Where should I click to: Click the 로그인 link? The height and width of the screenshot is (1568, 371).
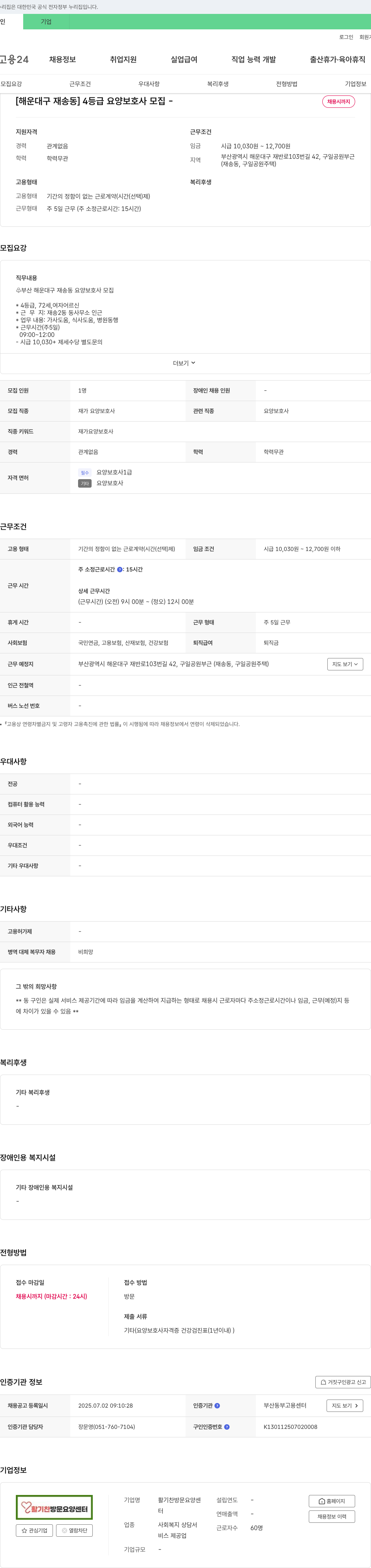click(346, 37)
